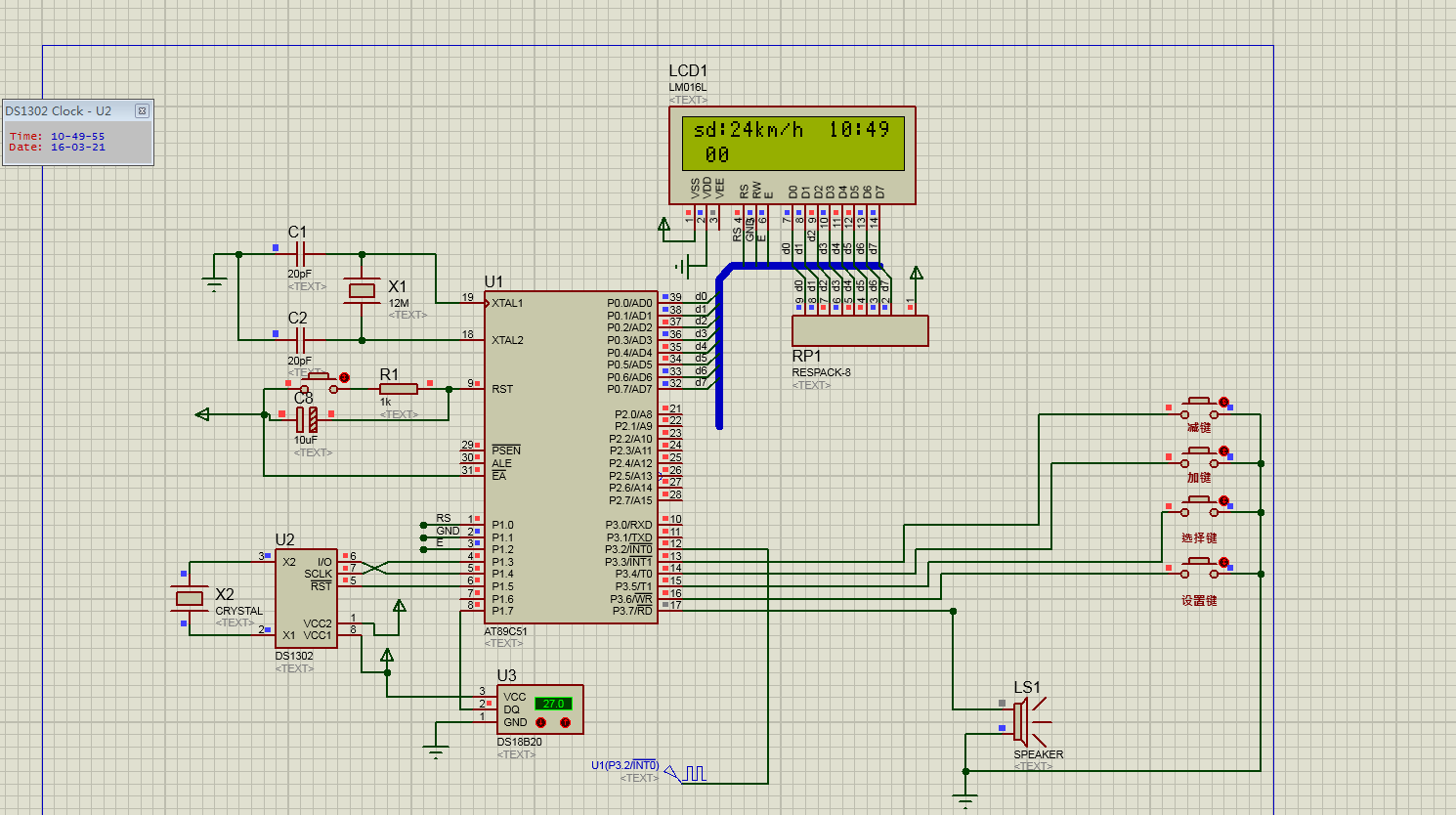Push the reset pushbutton near R1
This screenshot has height=815, width=1456.
click(319, 382)
